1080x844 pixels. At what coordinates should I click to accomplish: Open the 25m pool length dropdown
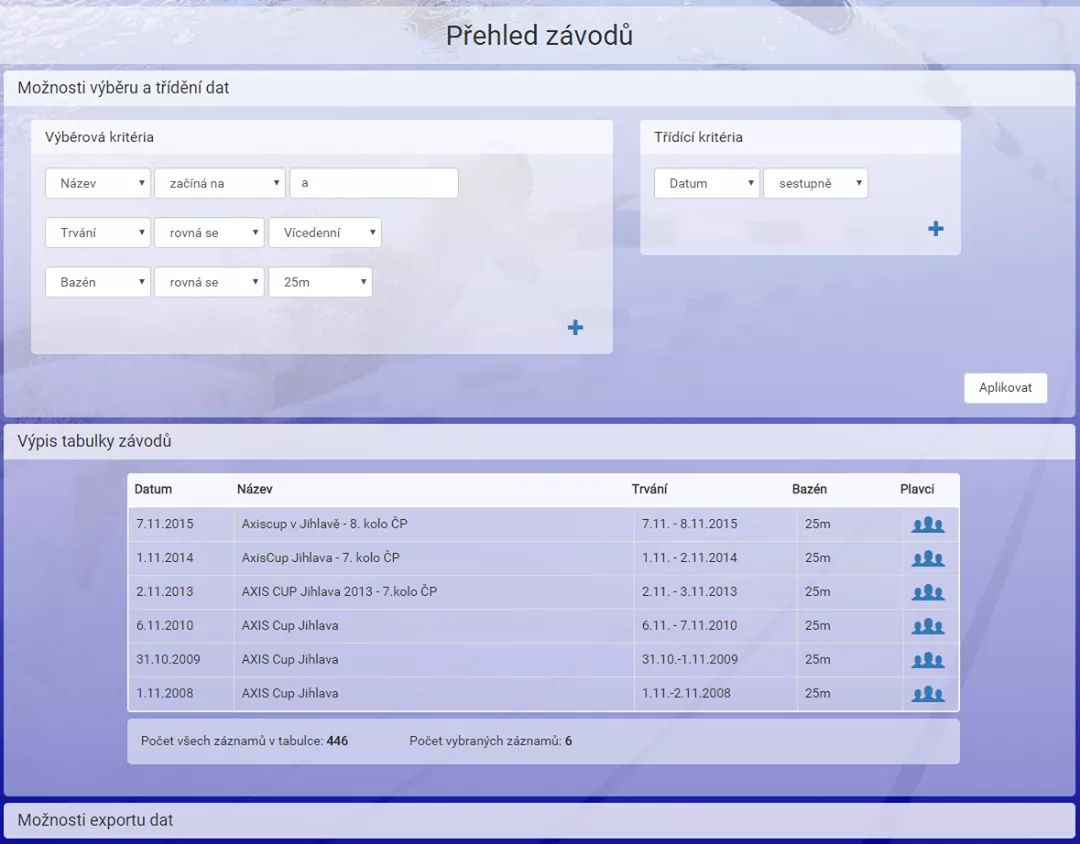(319, 282)
